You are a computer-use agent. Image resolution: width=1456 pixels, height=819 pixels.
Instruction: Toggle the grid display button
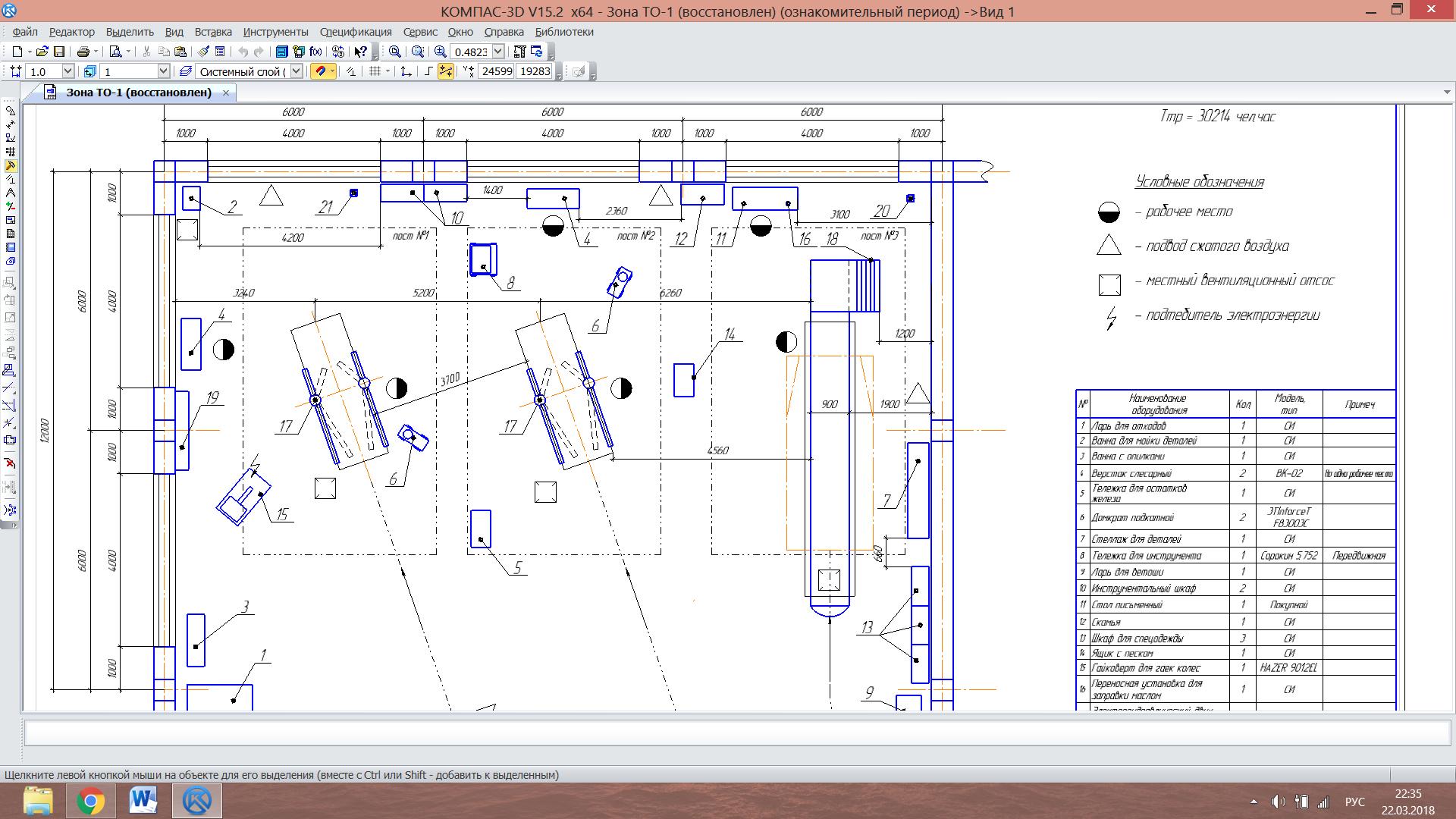coord(375,71)
